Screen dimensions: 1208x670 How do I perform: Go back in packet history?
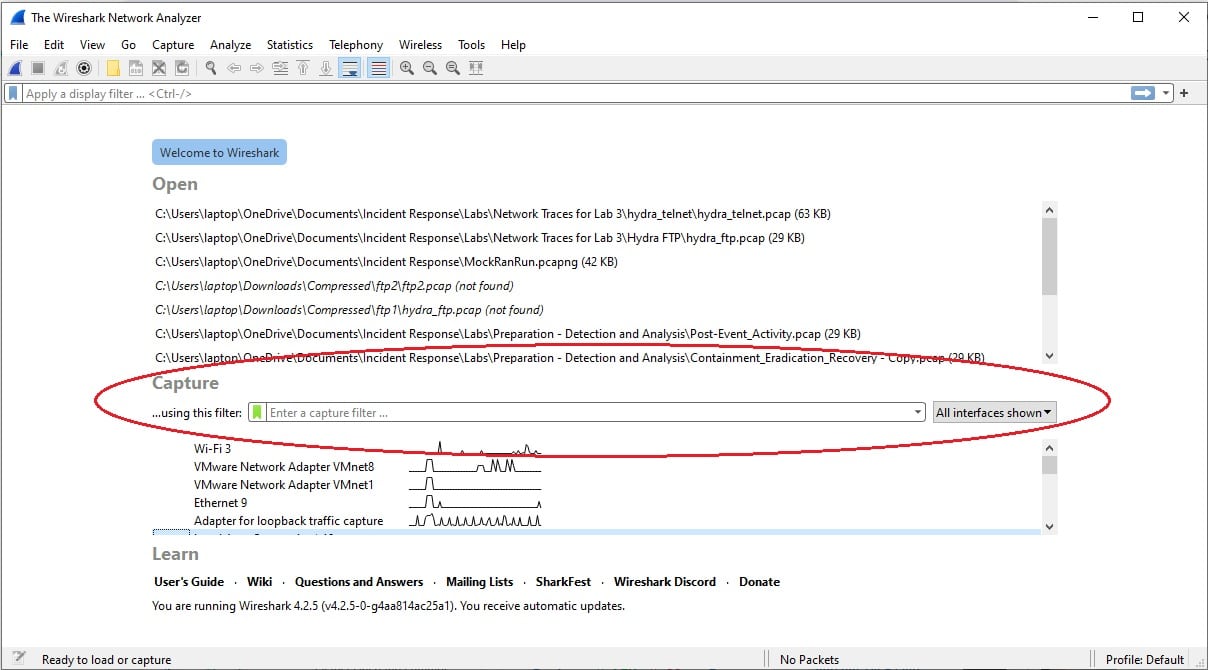click(x=234, y=68)
